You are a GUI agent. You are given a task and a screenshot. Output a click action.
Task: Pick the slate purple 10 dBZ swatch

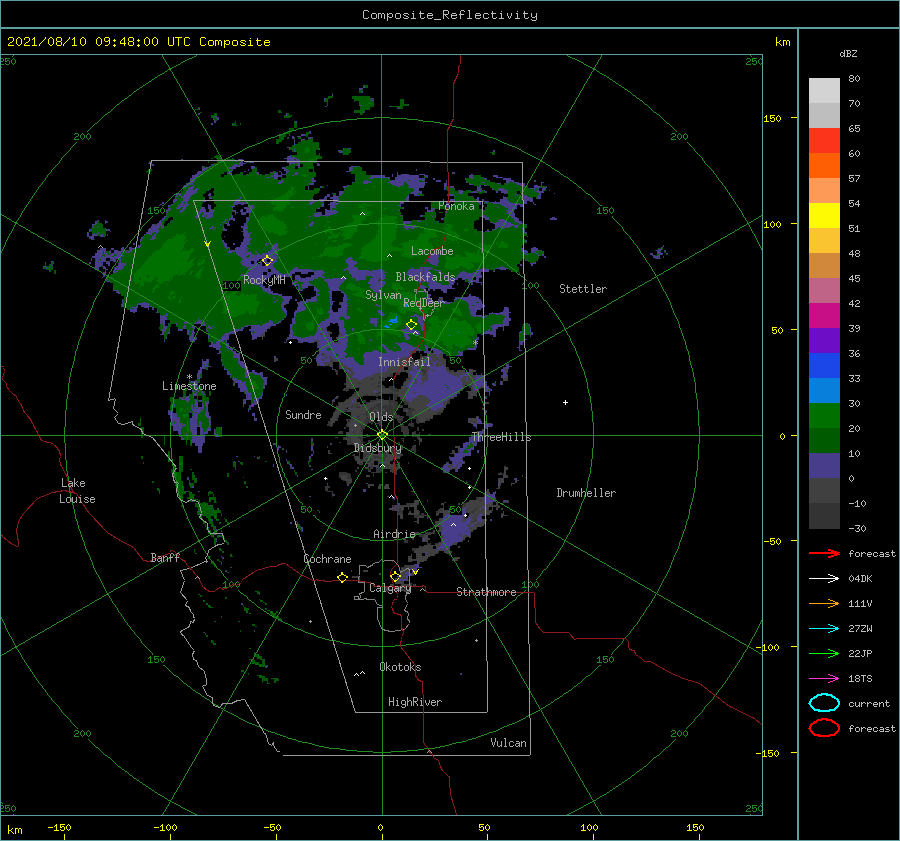click(x=824, y=465)
